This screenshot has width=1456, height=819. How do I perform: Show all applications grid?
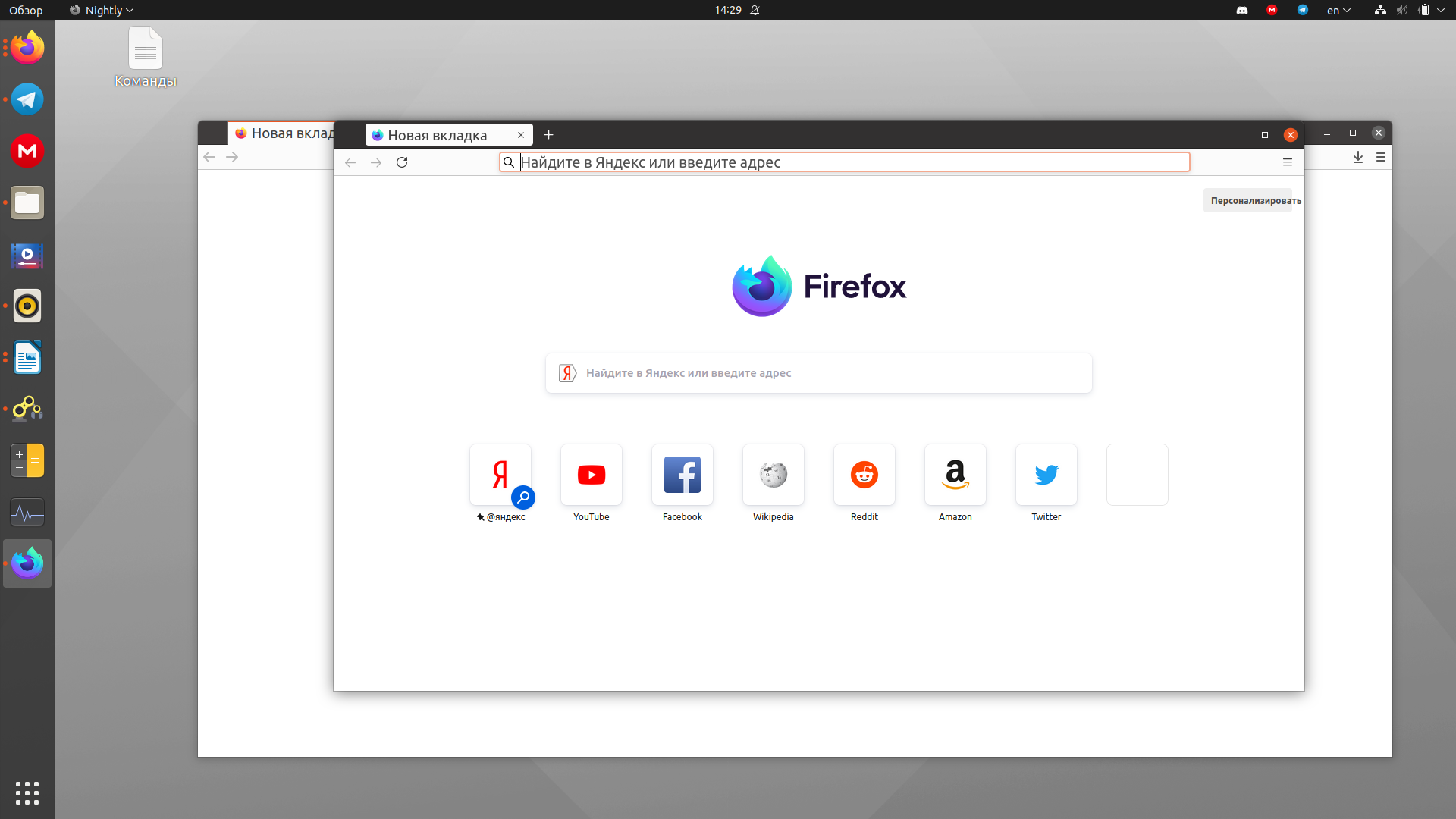pyautogui.click(x=27, y=793)
